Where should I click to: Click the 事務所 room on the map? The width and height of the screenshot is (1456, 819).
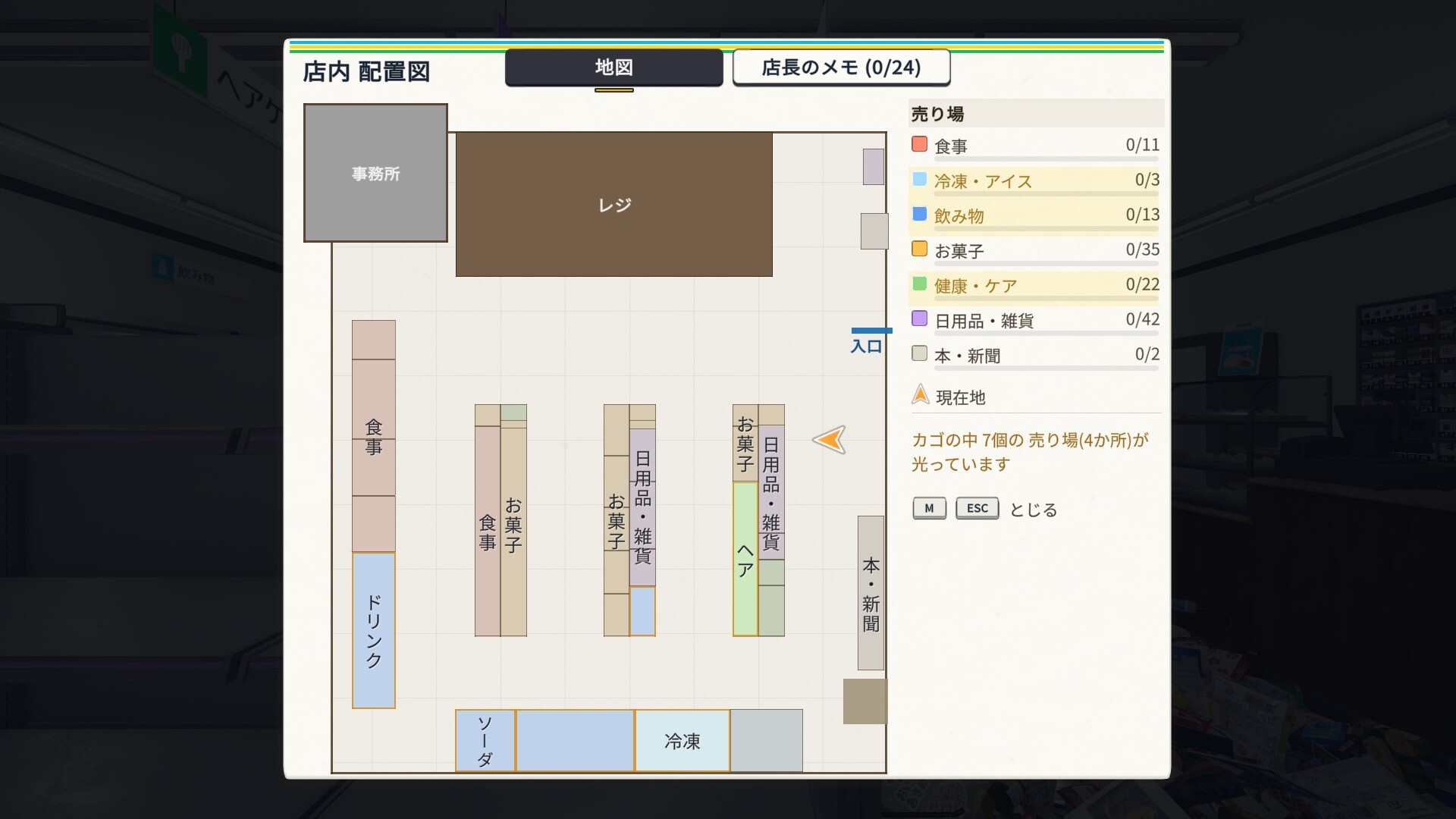(375, 173)
